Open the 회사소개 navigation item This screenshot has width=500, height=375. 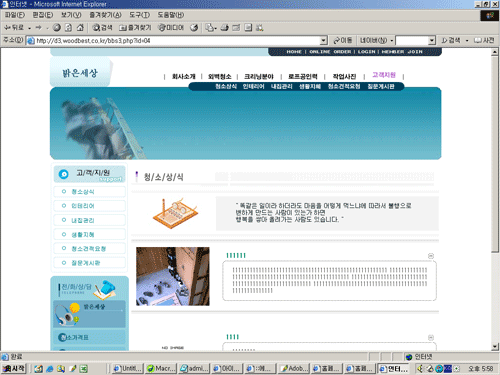click(183, 77)
